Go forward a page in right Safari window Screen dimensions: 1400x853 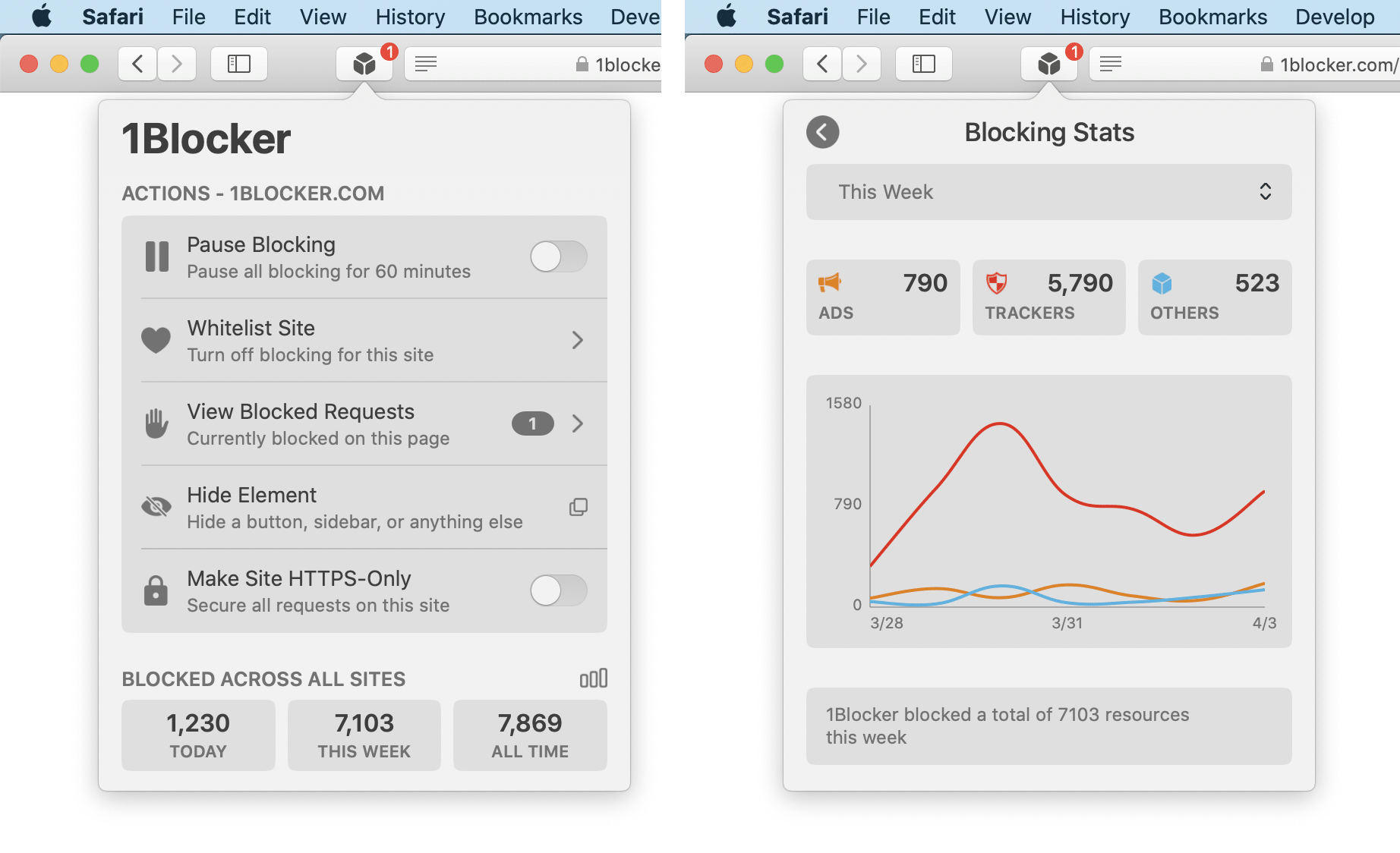click(862, 64)
